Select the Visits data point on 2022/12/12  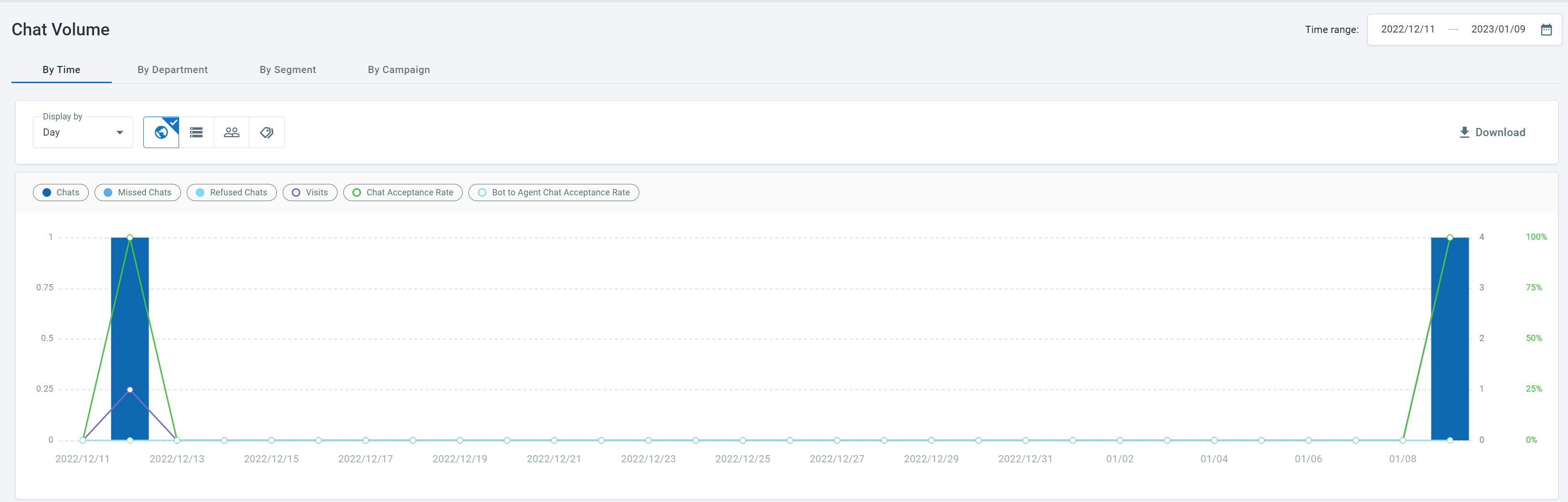[130, 389]
